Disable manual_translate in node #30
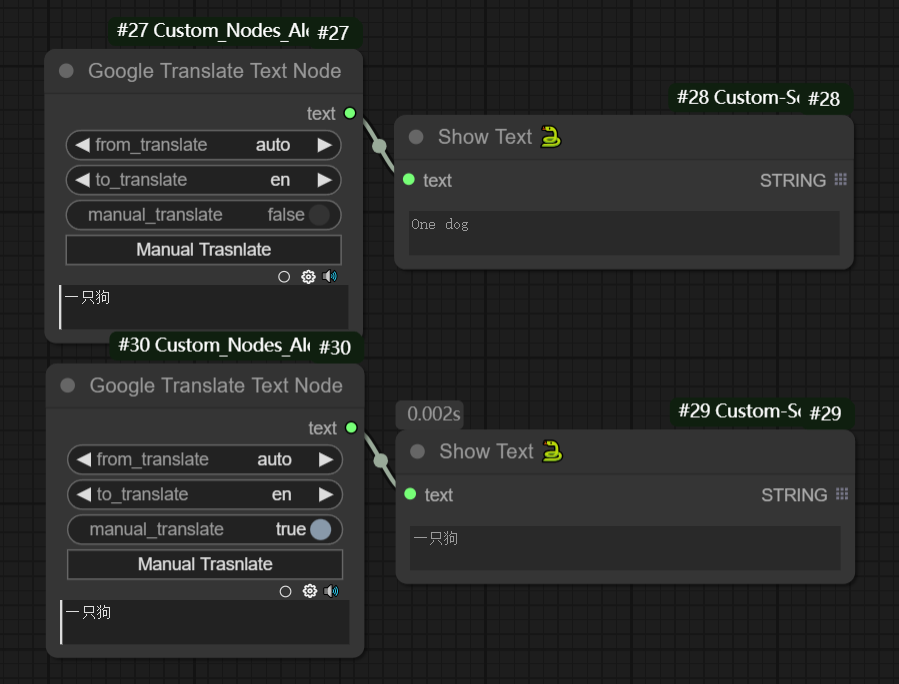 point(320,529)
